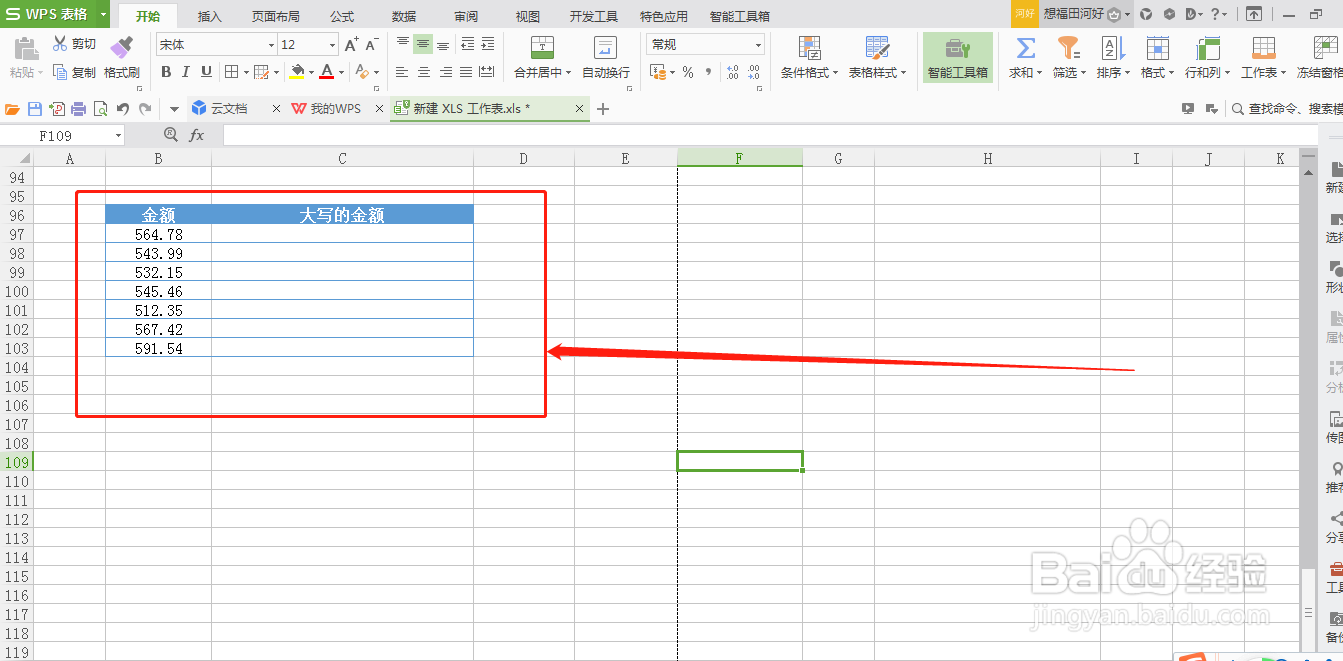Image resolution: width=1343 pixels, height=661 pixels.
Task: Click the Filter (筛选) funnel icon
Action: pyautogui.click(x=1069, y=47)
